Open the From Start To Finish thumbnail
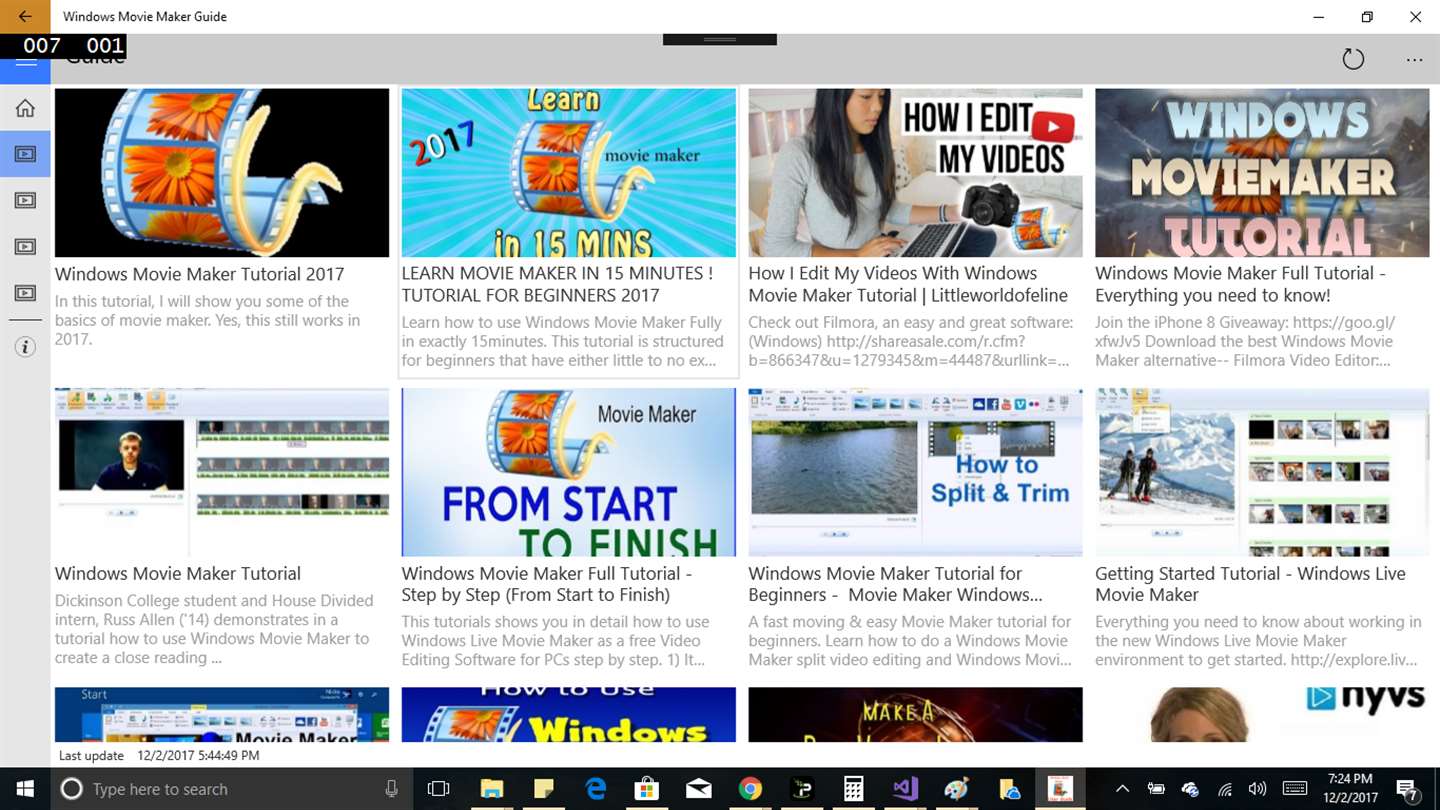The height and width of the screenshot is (810, 1440). tap(568, 472)
